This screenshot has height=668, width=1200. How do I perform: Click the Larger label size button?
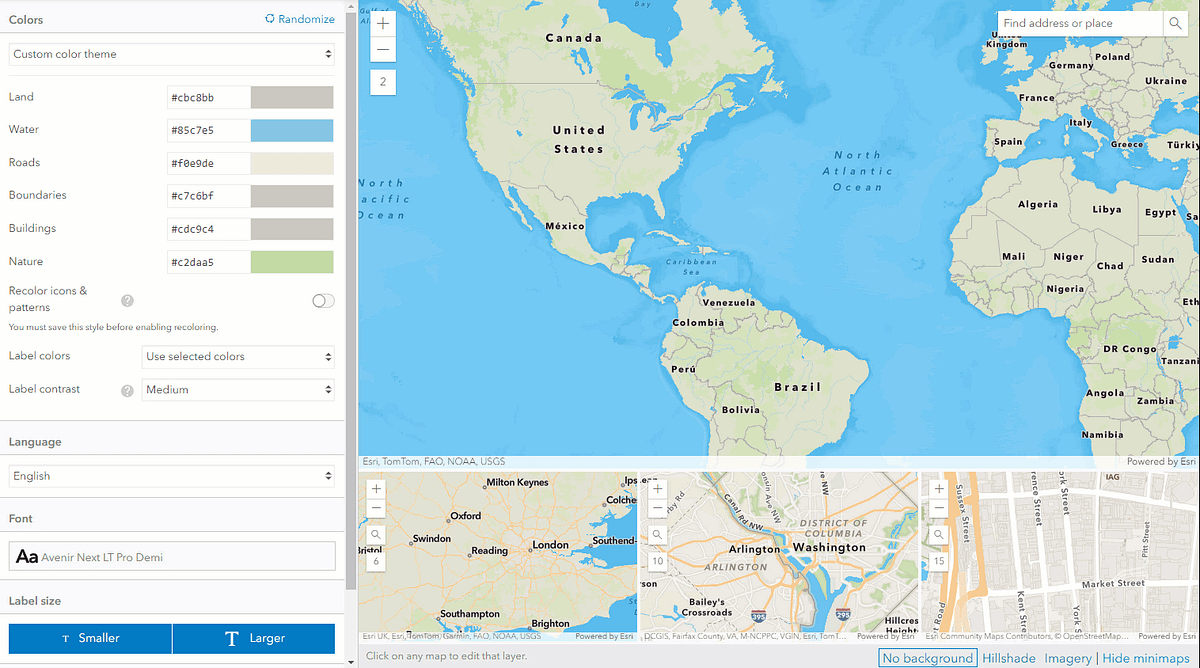[252, 638]
